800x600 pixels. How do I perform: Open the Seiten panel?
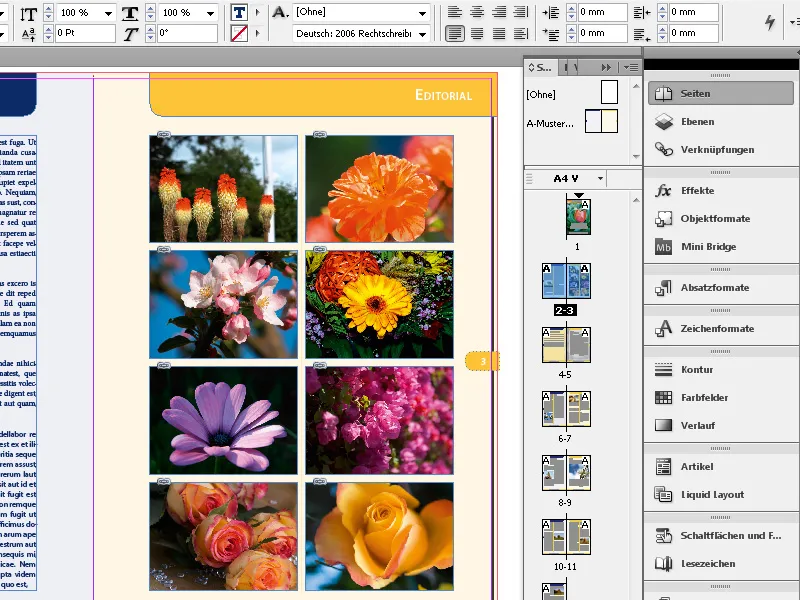[720, 93]
